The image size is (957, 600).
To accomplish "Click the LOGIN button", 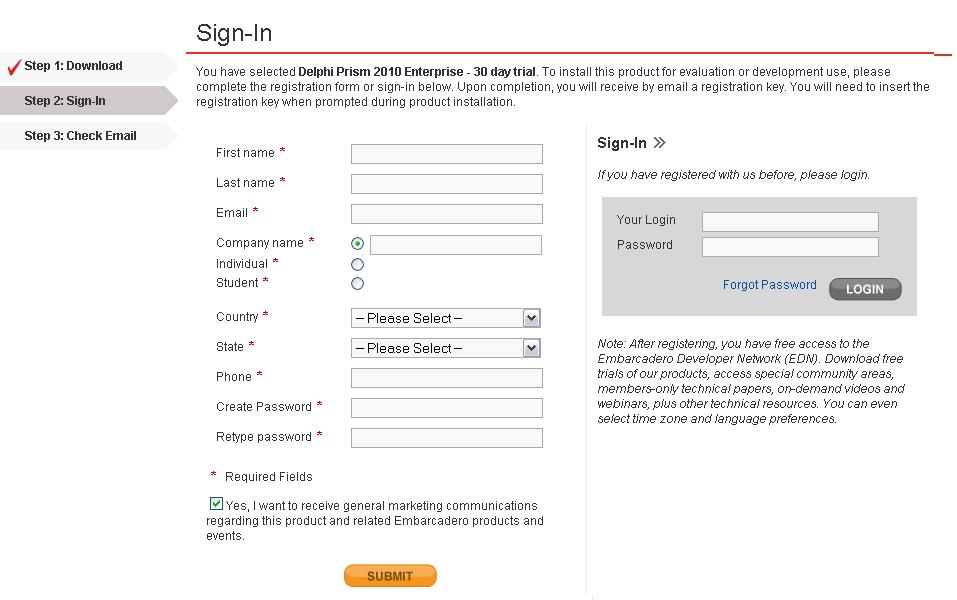I will click(x=865, y=289).
